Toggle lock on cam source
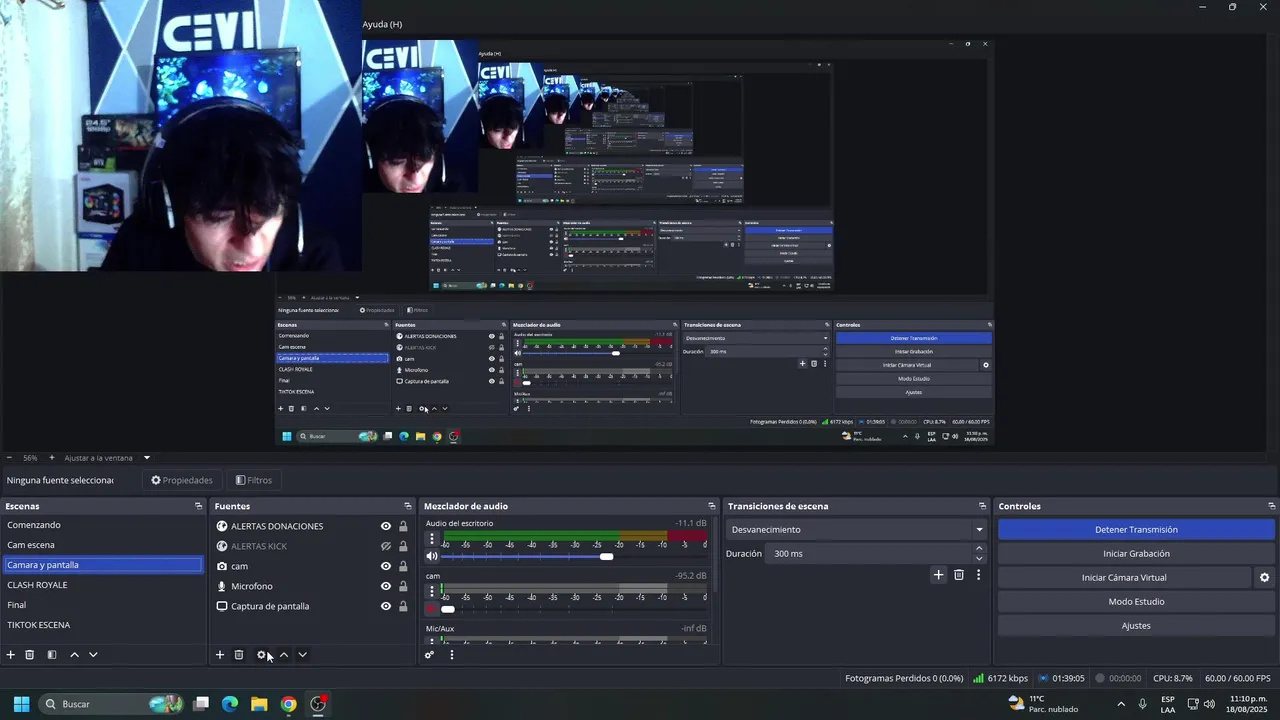The width and height of the screenshot is (1280, 720). point(403,566)
